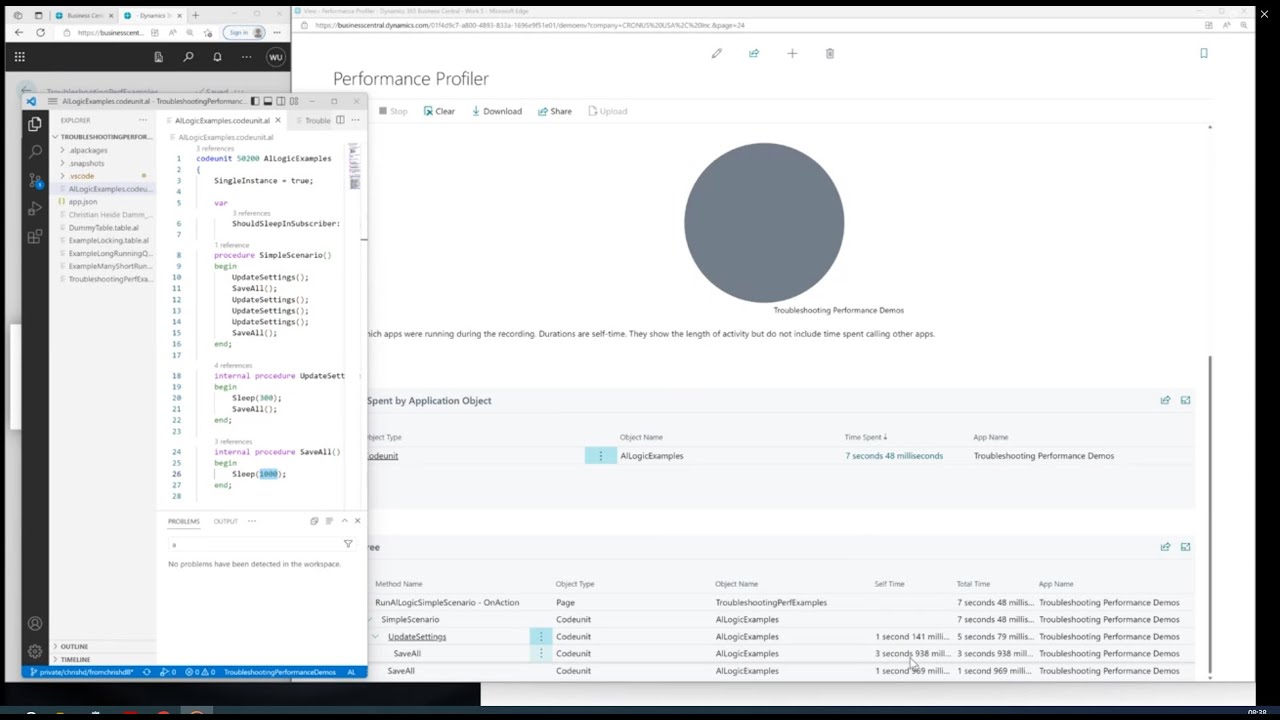The width and height of the screenshot is (1280, 720).
Task: Open more actions for UpdateSettings row
Action: coord(541,636)
